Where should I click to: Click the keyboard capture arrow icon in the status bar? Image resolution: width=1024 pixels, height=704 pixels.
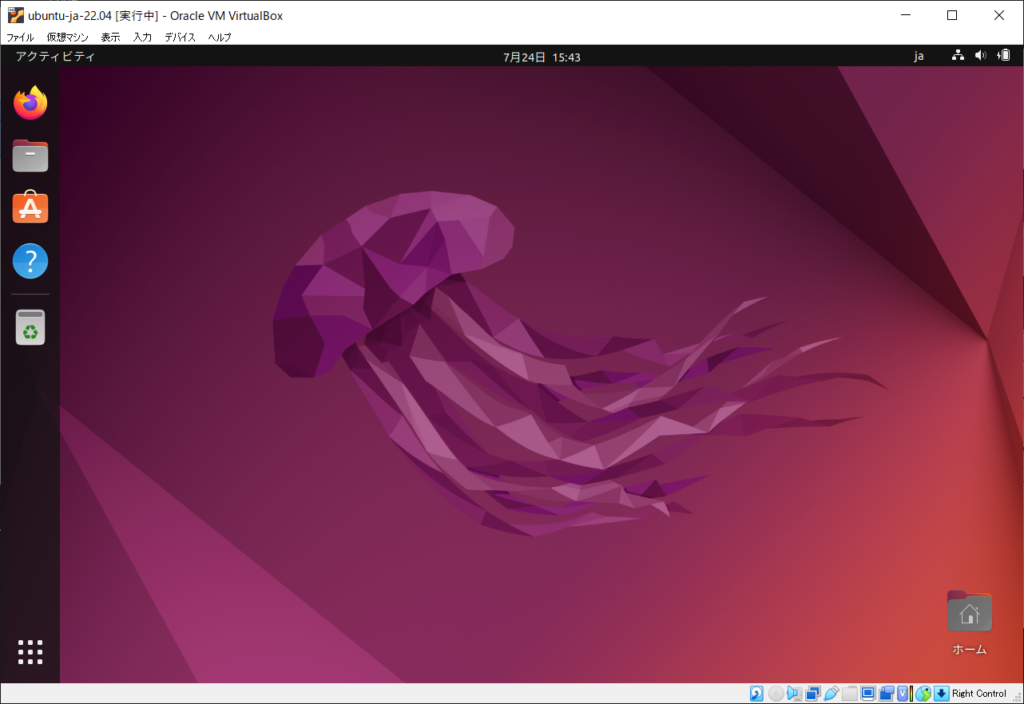coord(941,694)
